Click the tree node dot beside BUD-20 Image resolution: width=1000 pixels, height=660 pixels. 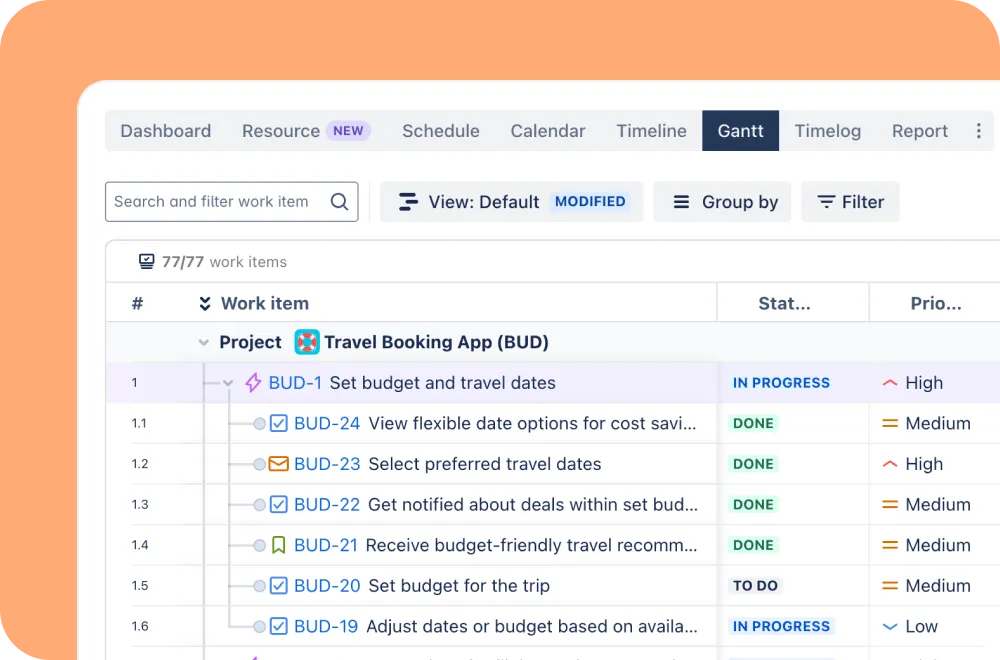(x=259, y=585)
